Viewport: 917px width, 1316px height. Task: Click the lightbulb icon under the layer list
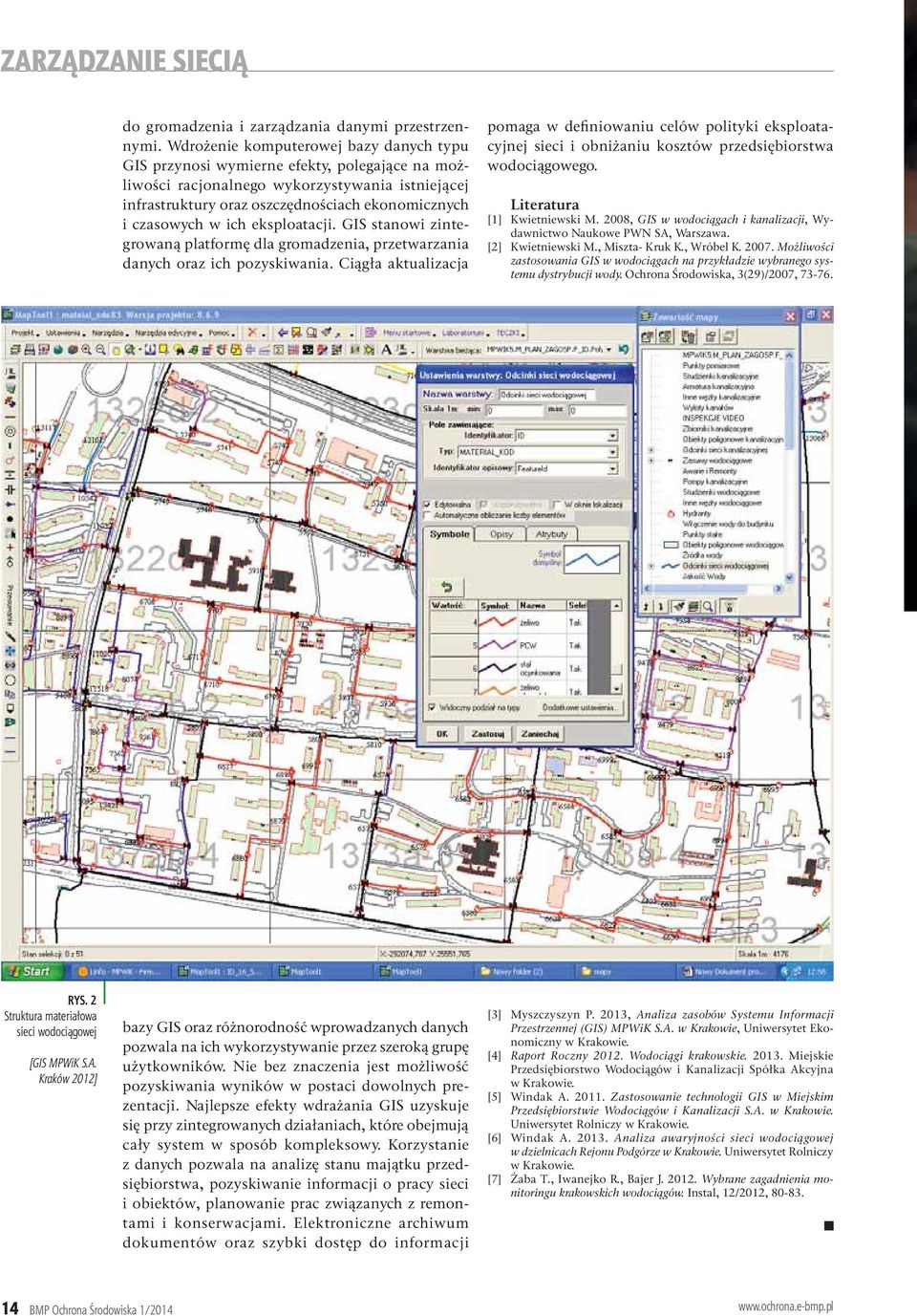tap(729, 606)
